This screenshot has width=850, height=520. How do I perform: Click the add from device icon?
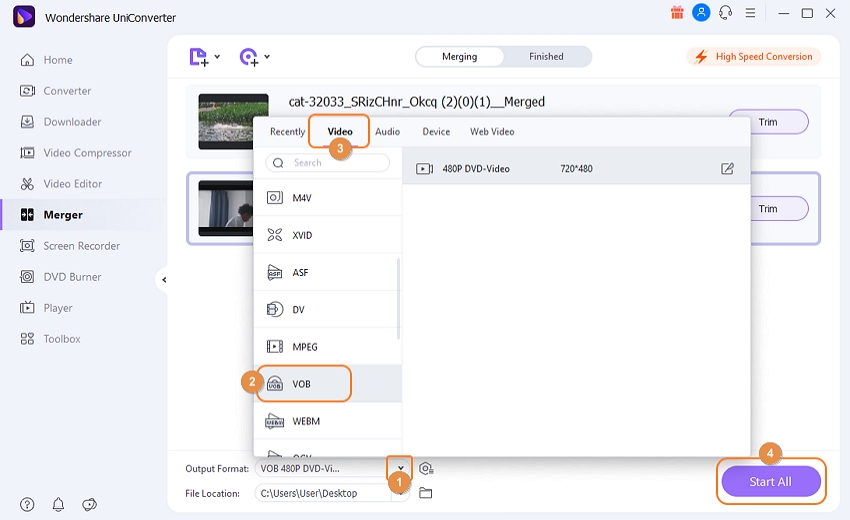tap(249, 57)
